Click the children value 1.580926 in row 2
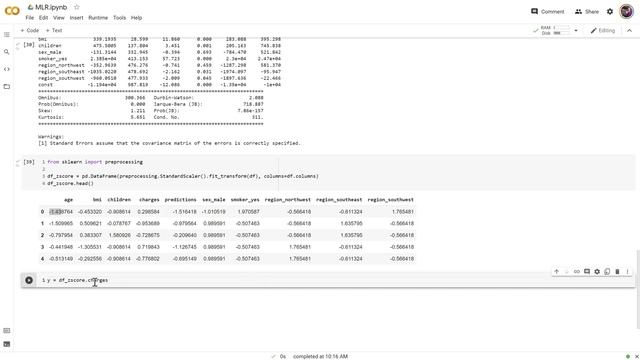Viewport: 640px width, 360px height. point(119,235)
